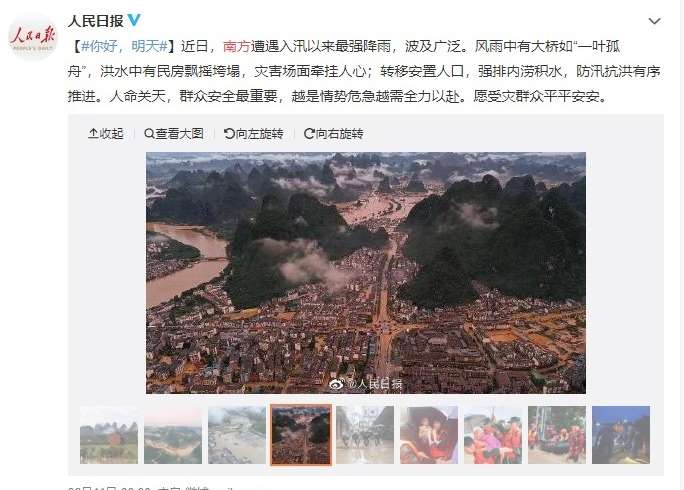Viewport: 684px width, 490px height.
Task: Select the fifth thumbnail of flooded street
Action: [x=365, y=435]
